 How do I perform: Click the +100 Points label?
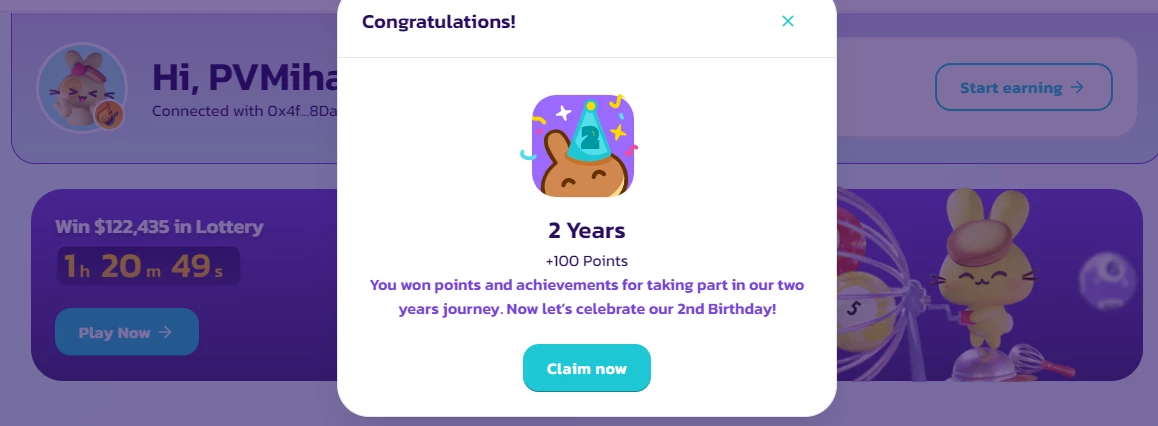pyautogui.click(x=586, y=261)
